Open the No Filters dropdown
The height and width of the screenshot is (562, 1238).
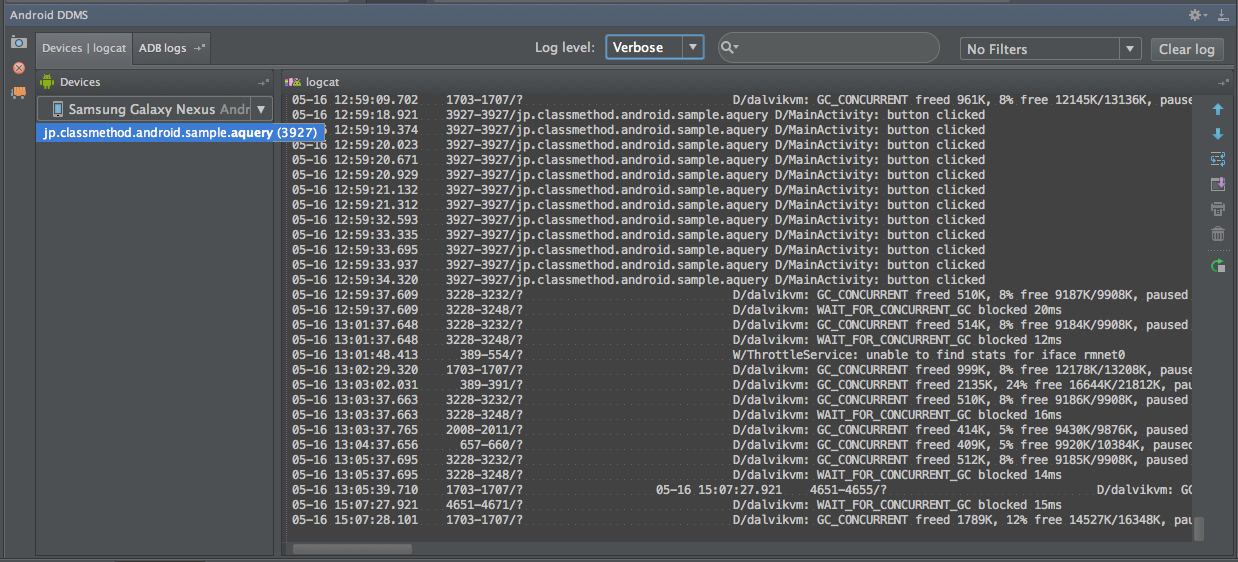tap(1050, 49)
